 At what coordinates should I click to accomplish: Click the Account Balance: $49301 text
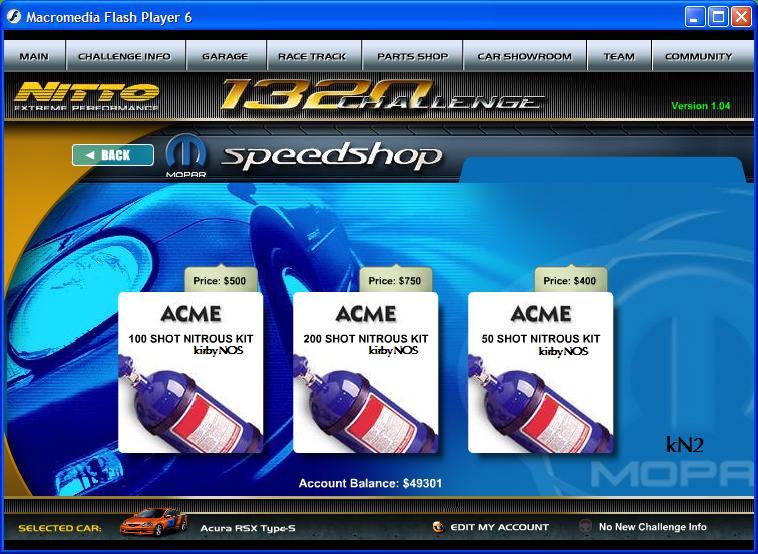tap(370, 483)
